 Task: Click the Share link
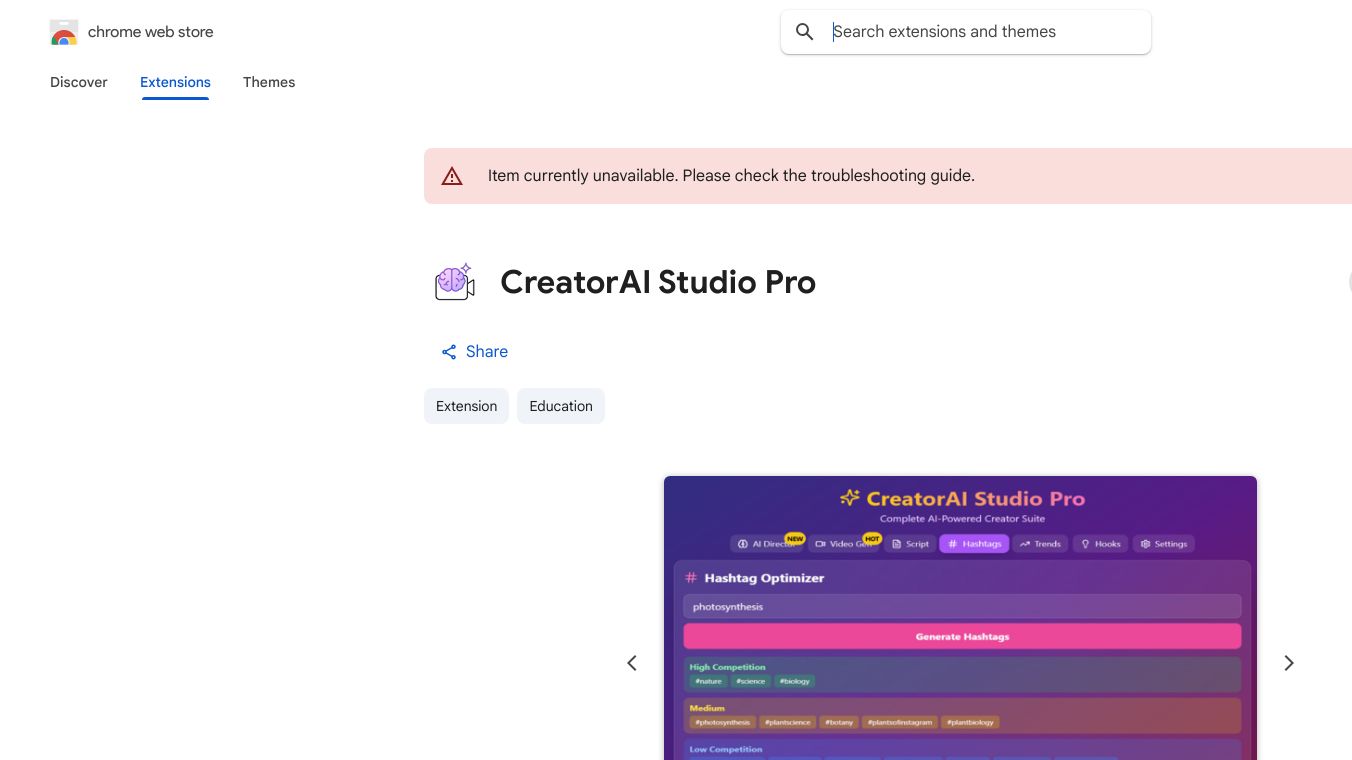click(x=474, y=352)
